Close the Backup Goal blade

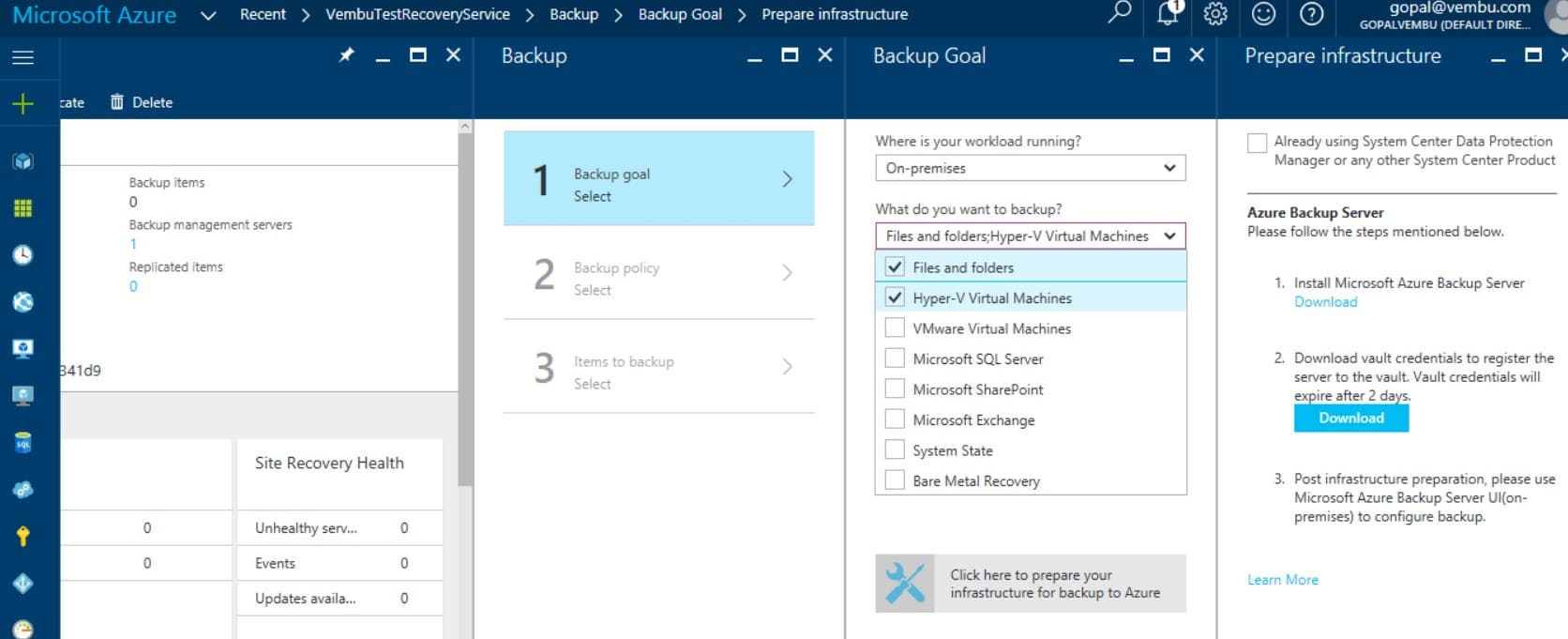point(1197,55)
